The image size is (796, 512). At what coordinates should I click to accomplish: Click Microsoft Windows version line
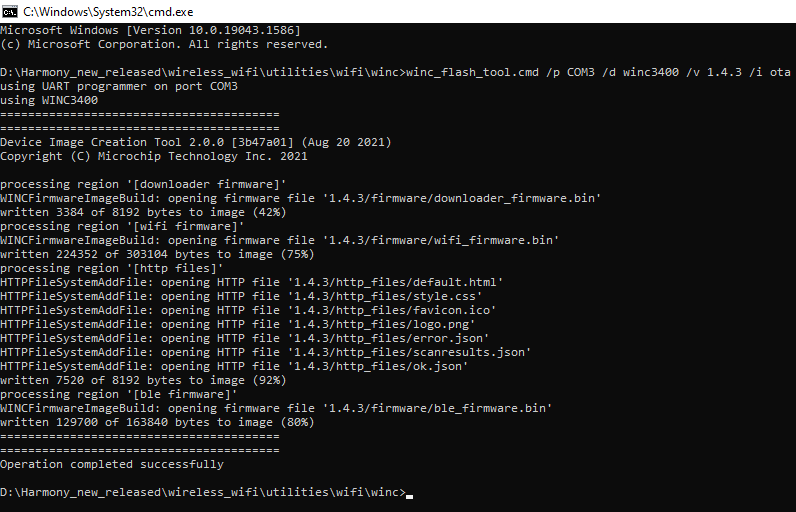coord(150,30)
